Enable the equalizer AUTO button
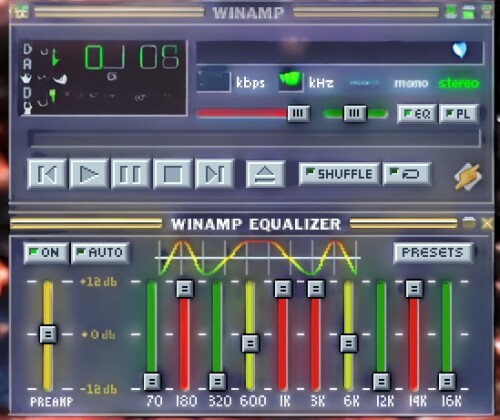The height and width of the screenshot is (420, 500). pos(100,253)
